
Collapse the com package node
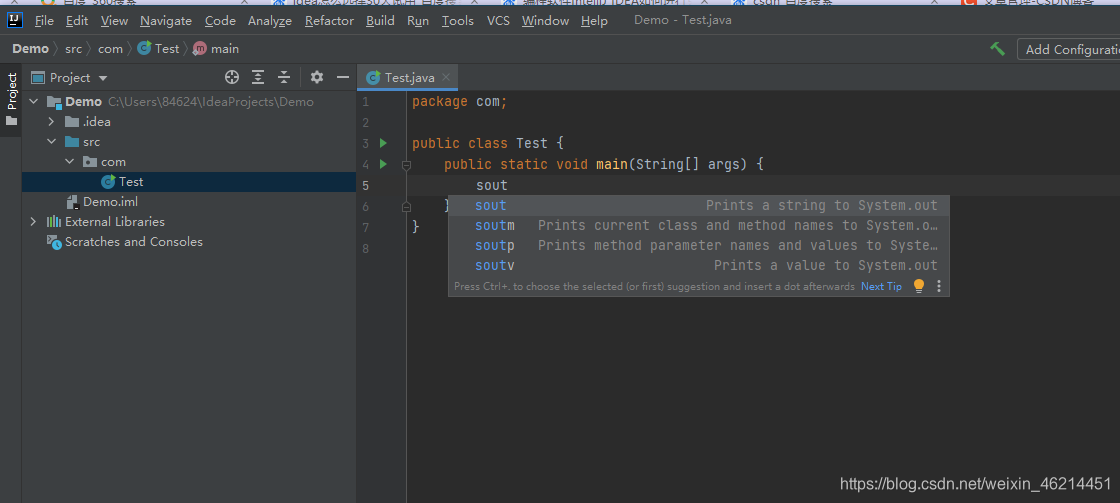point(69,161)
